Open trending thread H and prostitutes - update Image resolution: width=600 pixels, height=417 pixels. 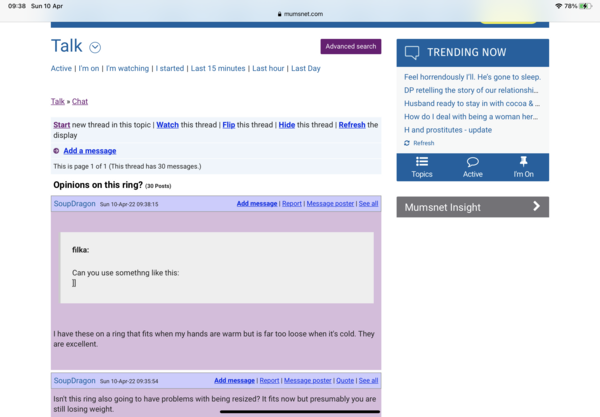tap(448, 130)
